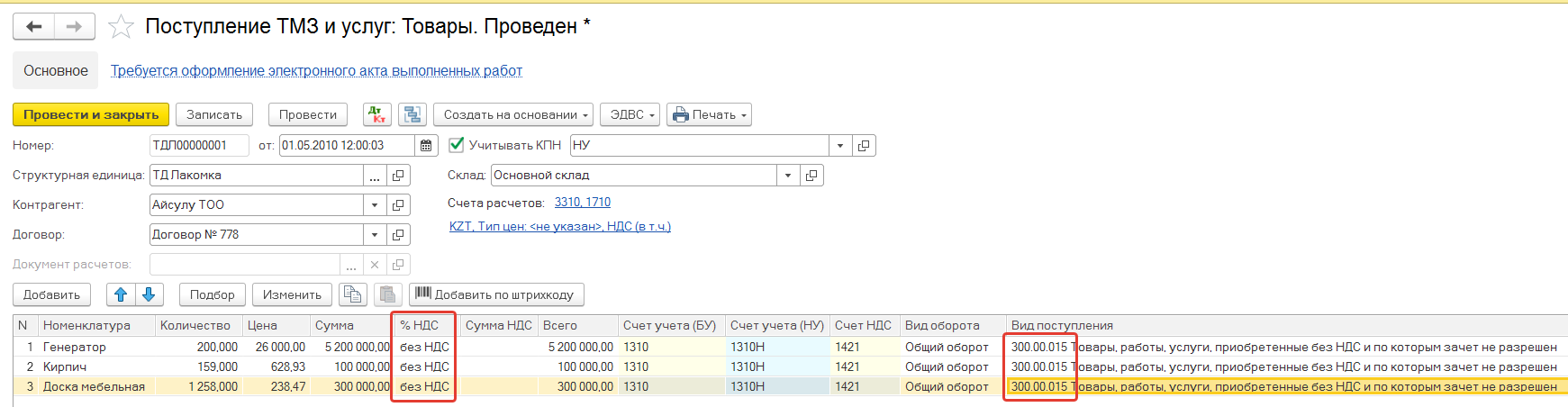Click Добавить to add a row
This screenshot has width=1568, height=407.
(x=52, y=294)
